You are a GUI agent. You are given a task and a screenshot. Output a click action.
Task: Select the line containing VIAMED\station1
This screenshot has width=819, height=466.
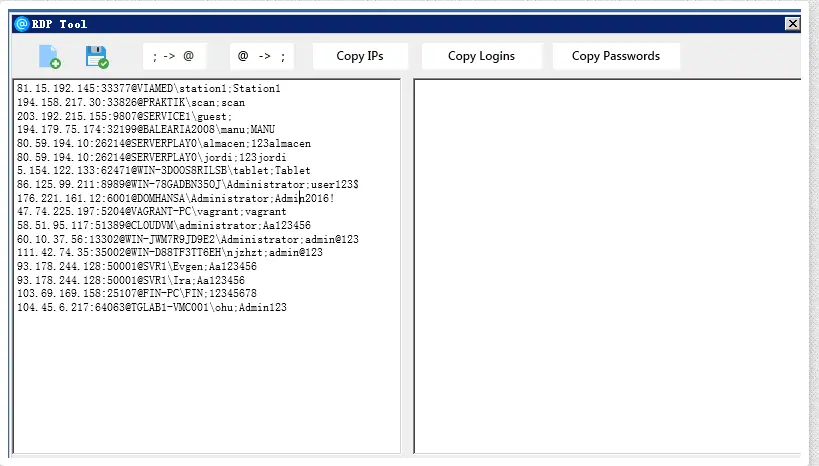[x=149, y=88]
